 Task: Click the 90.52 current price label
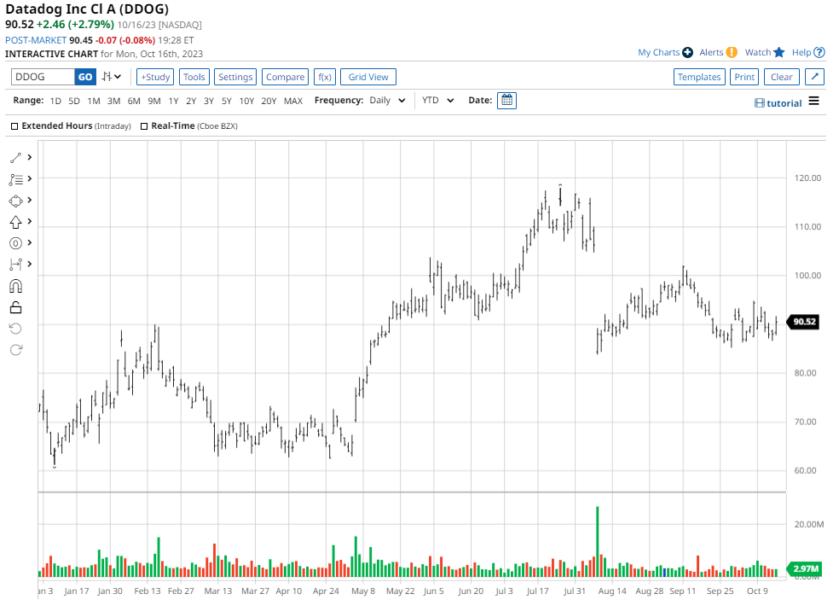click(x=804, y=322)
